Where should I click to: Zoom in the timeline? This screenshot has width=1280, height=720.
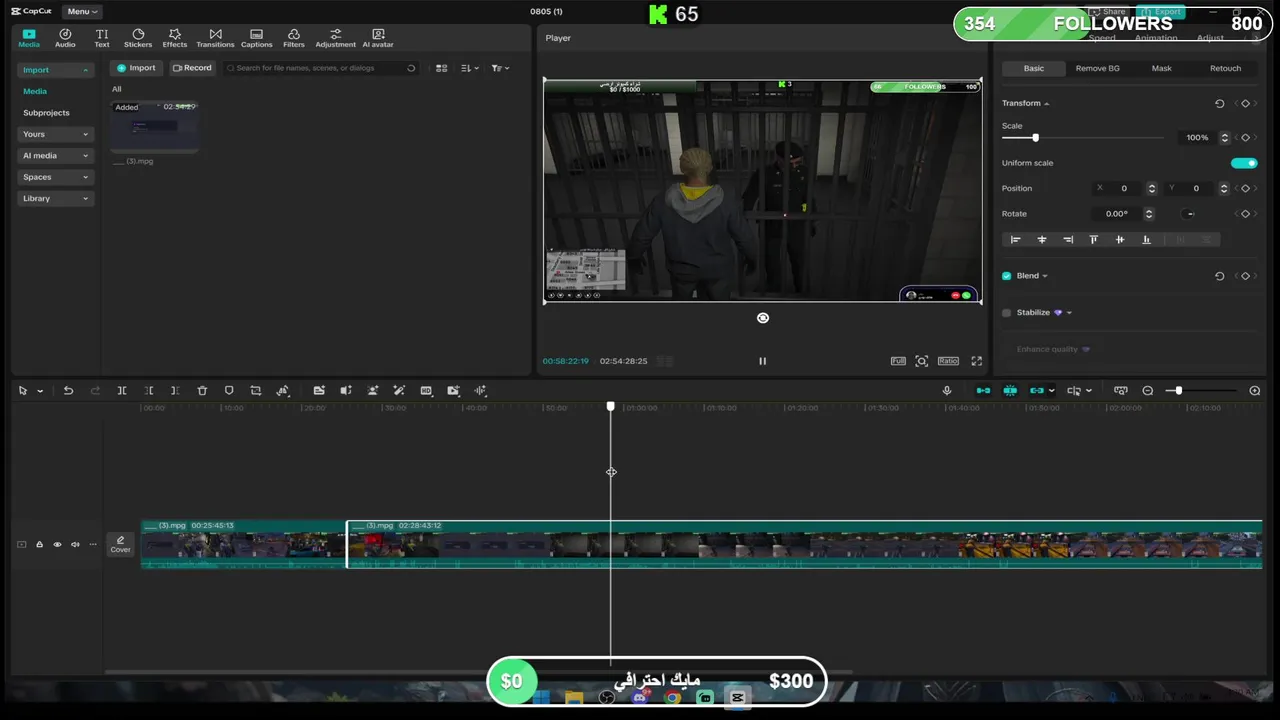(1255, 391)
